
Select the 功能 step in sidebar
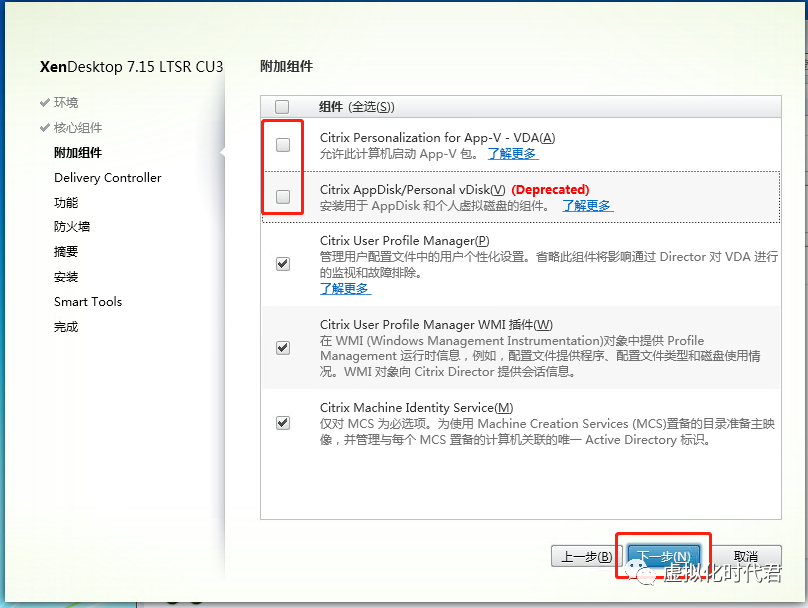pos(66,202)
